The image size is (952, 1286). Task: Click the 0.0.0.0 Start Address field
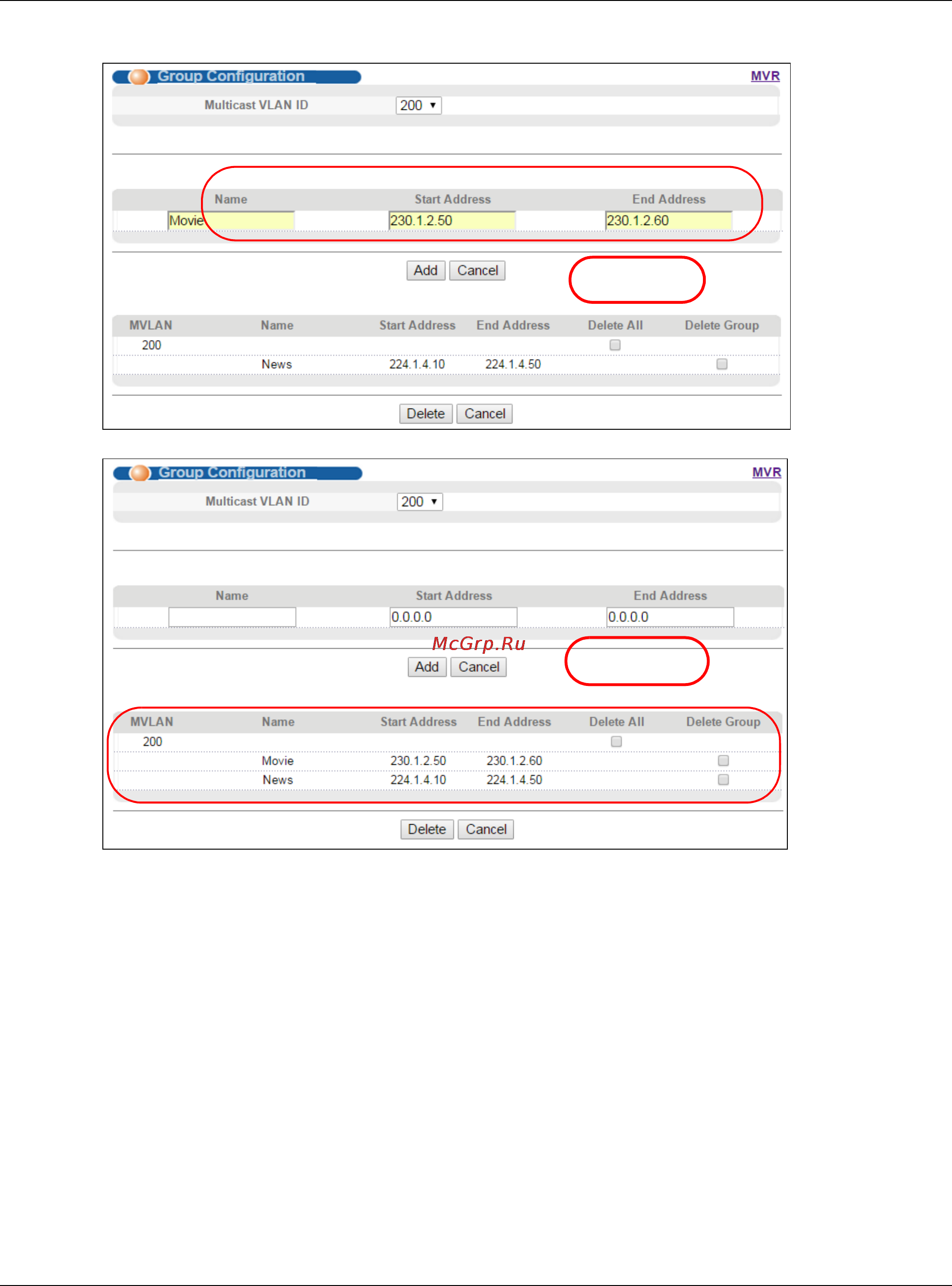pyautogui.click(x=453, y=617)
